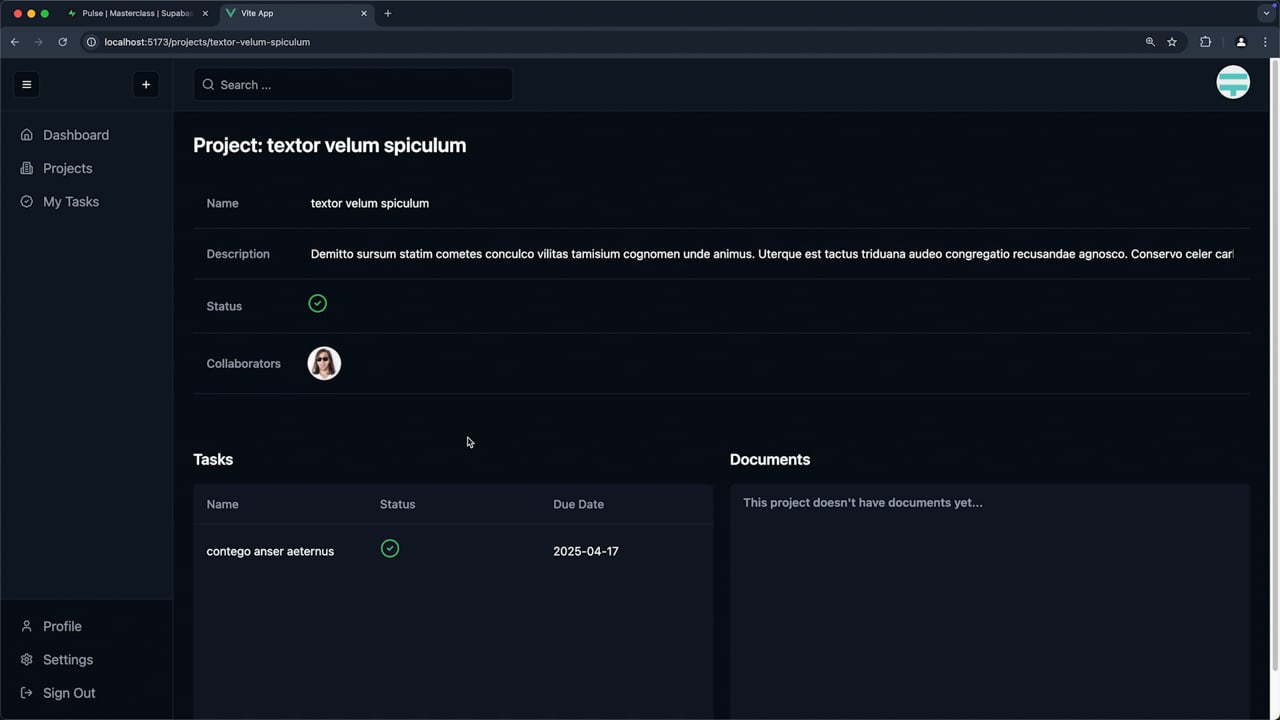
Task: Click the project description text
Action: pyautogui.click(x=772, y=254)
